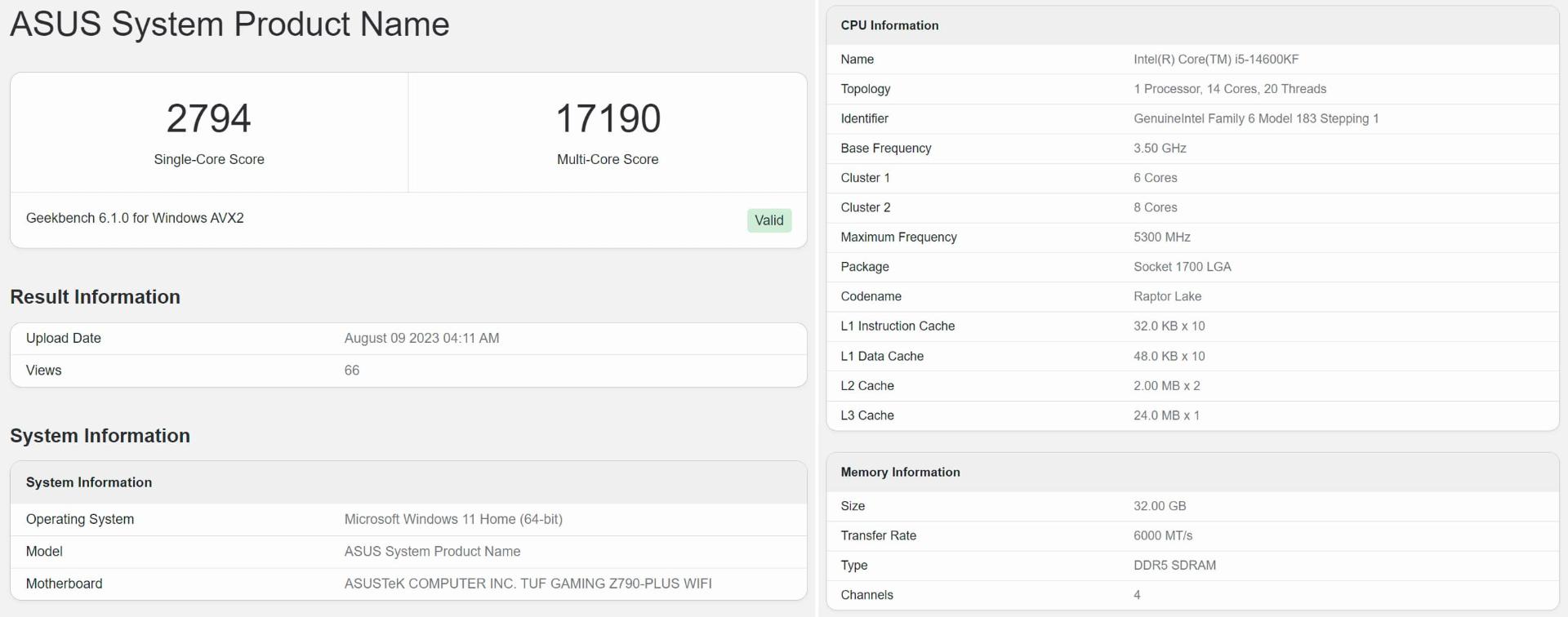Click 'Geekbench 6.1.0 for Windows AVX2' text
Image resolution: width=1568 pixels, height=617 pixels.
point(135,218)
